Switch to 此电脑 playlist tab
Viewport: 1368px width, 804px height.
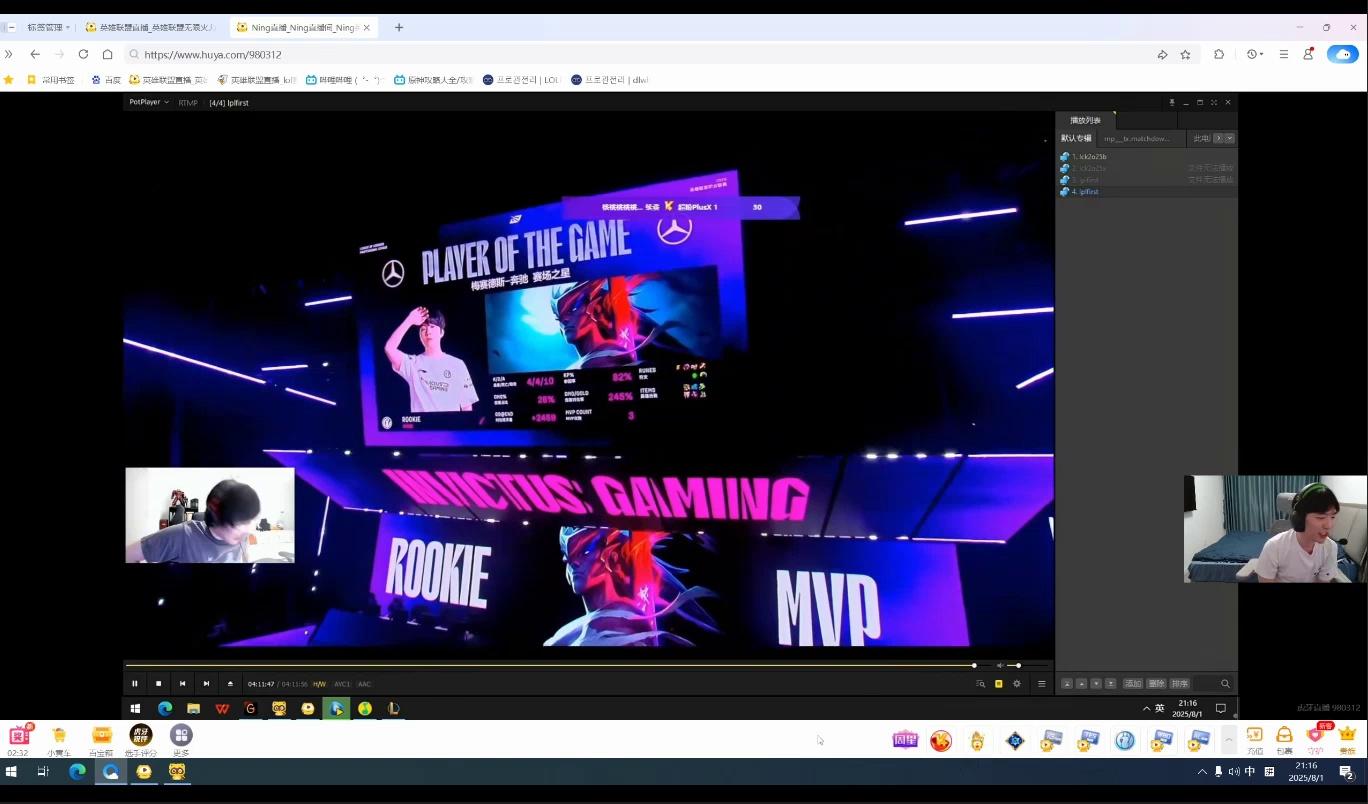pos(1200,138)
